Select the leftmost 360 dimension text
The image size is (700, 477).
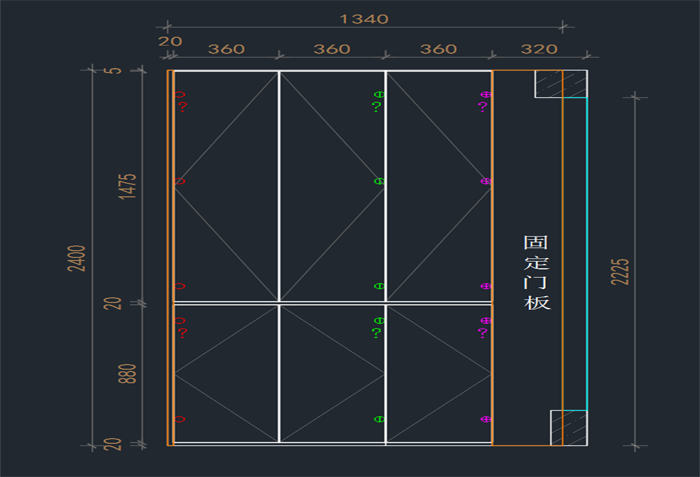[x=225, y=49]
